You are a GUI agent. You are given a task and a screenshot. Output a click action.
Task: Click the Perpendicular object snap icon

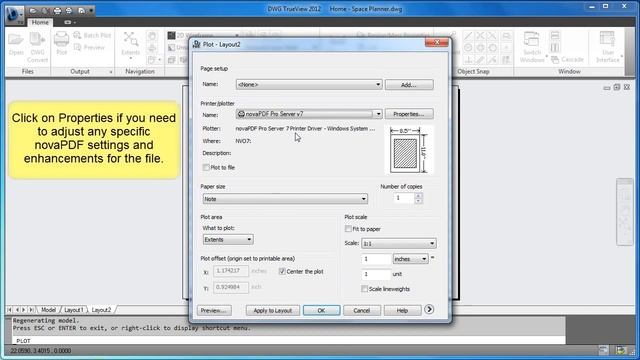click(468, 60)
